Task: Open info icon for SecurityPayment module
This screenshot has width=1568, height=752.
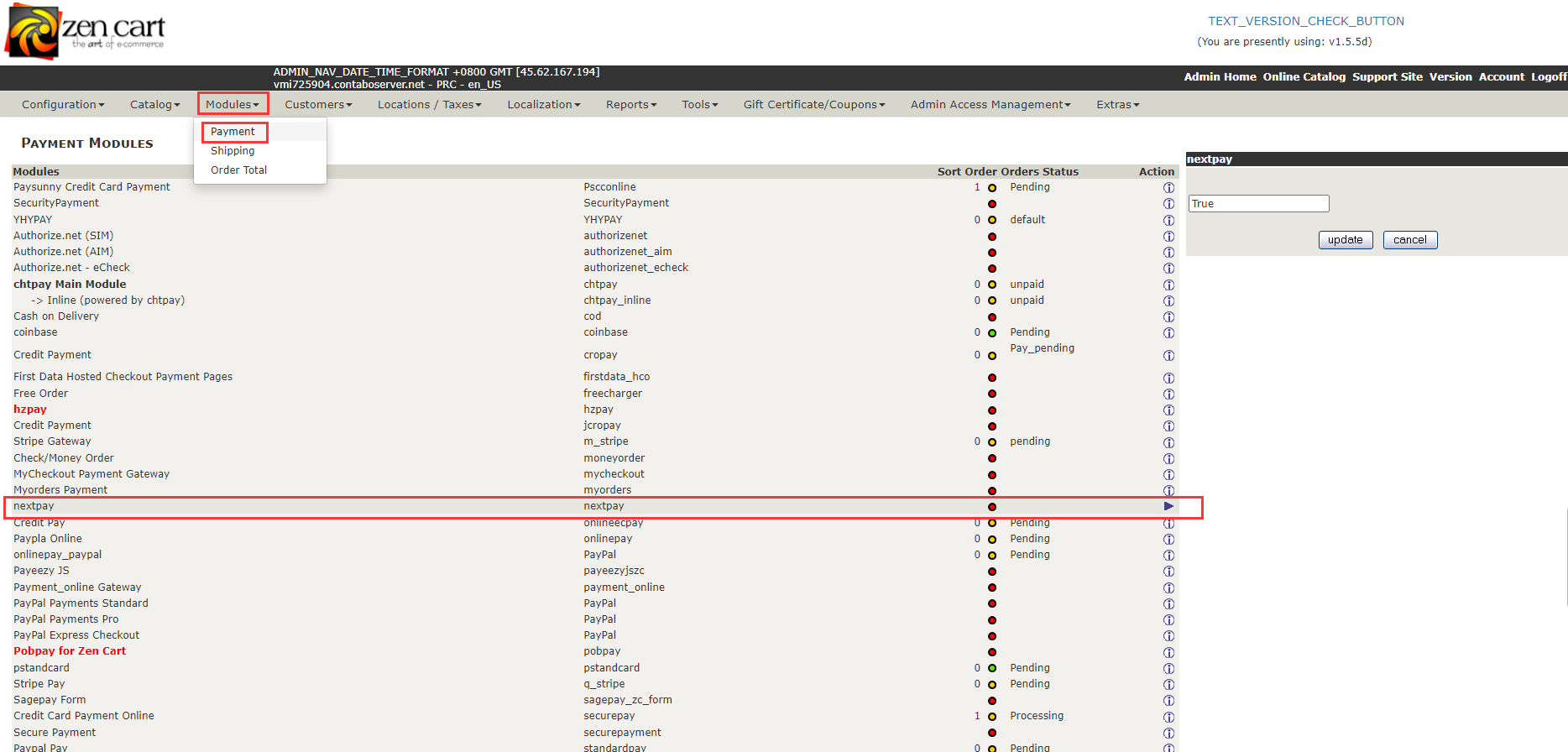Action: coord(1168,204)
